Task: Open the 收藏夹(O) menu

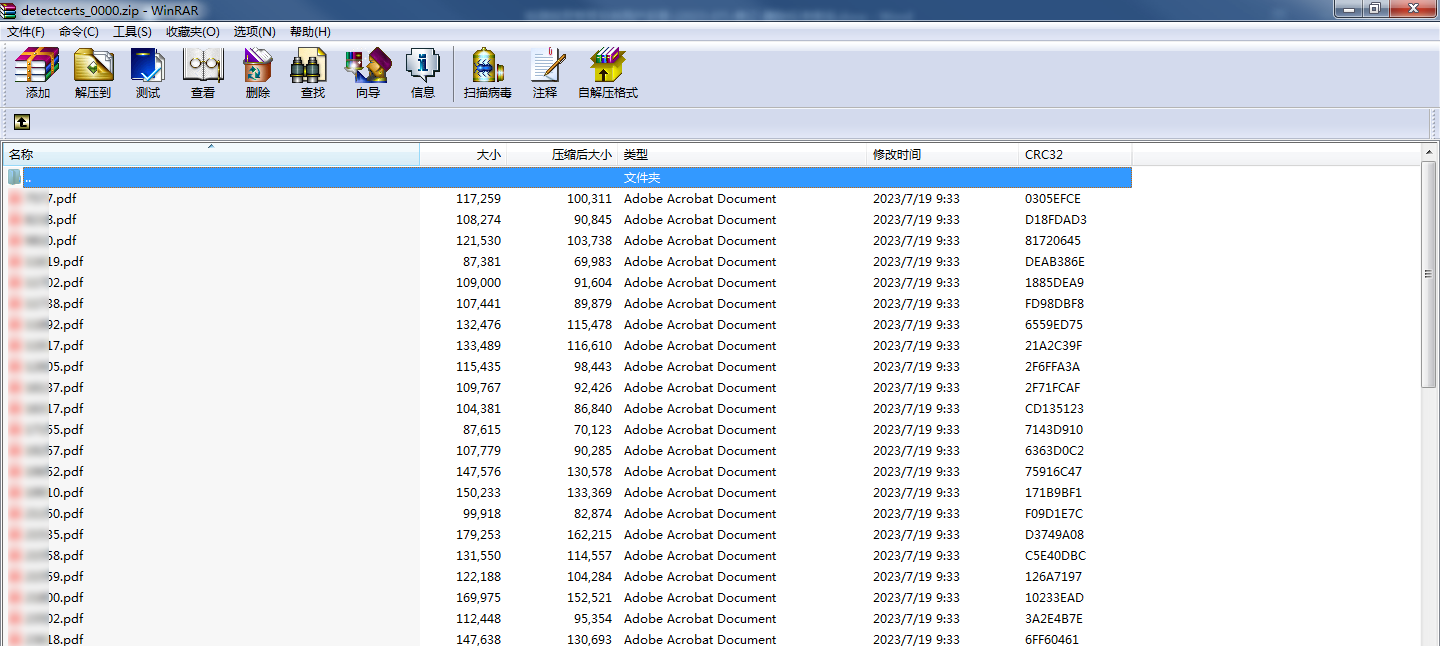Action: tap(192, 32)
